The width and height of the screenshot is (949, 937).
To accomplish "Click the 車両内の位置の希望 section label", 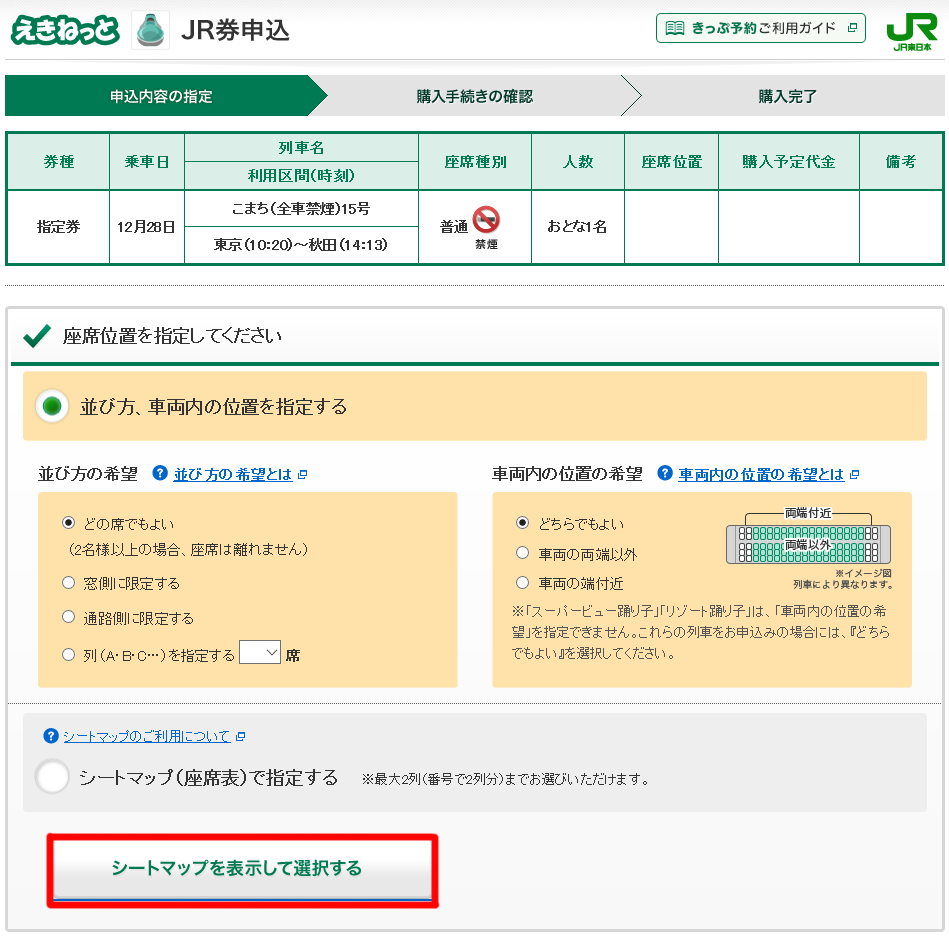I will click(567, 473).
